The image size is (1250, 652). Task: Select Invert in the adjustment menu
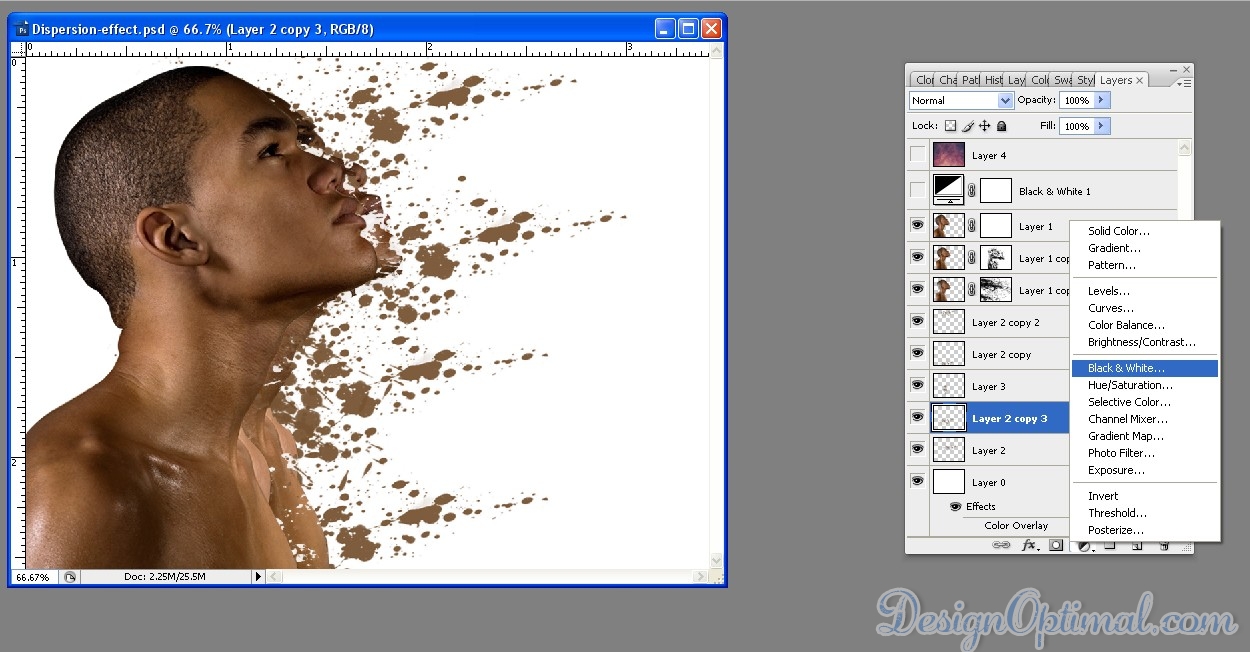coord(1145,496)
